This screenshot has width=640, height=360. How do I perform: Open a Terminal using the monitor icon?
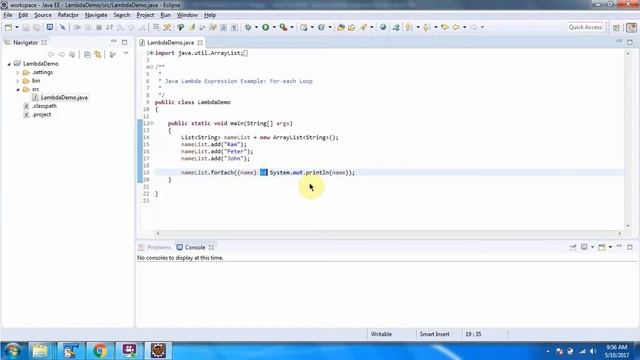(x=49, y=27)
